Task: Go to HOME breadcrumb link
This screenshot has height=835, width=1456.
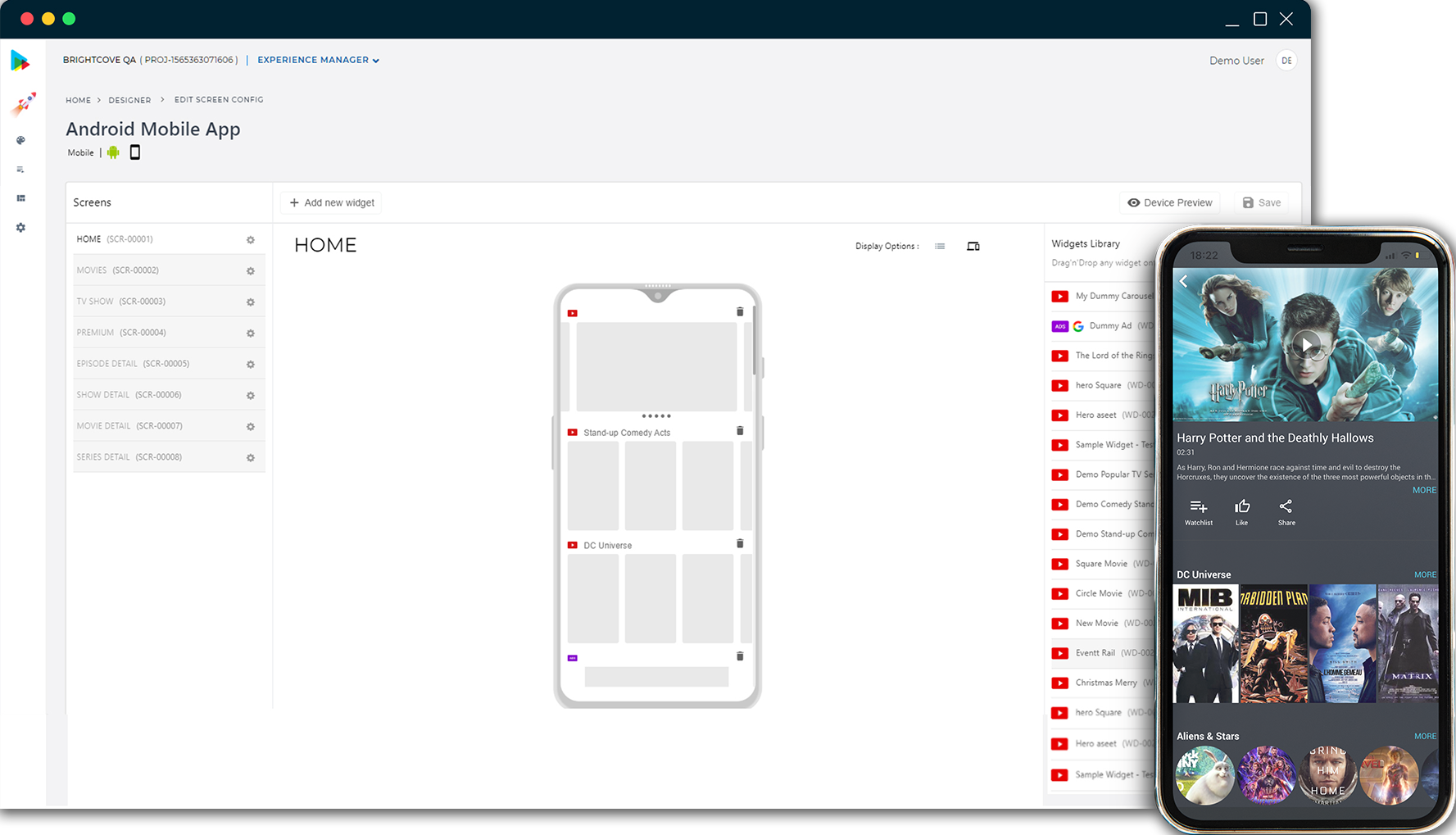Action: [79, 100]
